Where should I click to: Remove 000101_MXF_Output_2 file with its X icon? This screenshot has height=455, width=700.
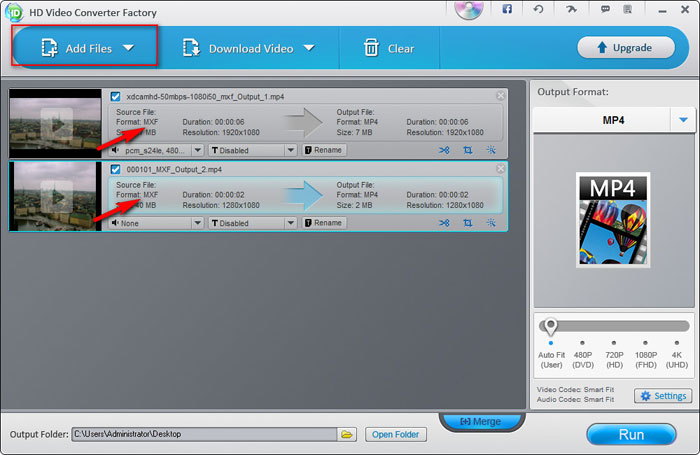[500, 168]
